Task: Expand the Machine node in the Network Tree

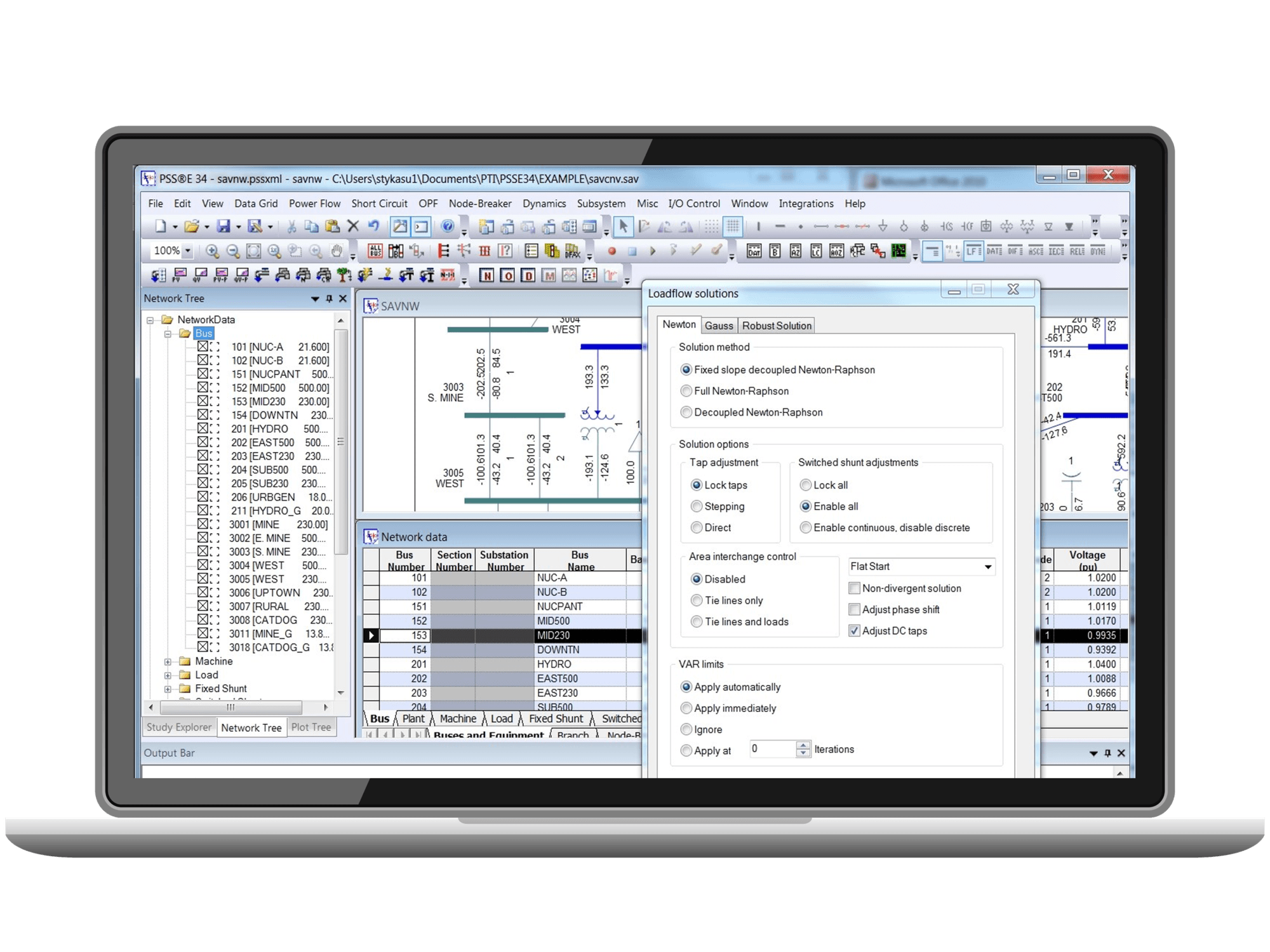Action: click(167, 661)
